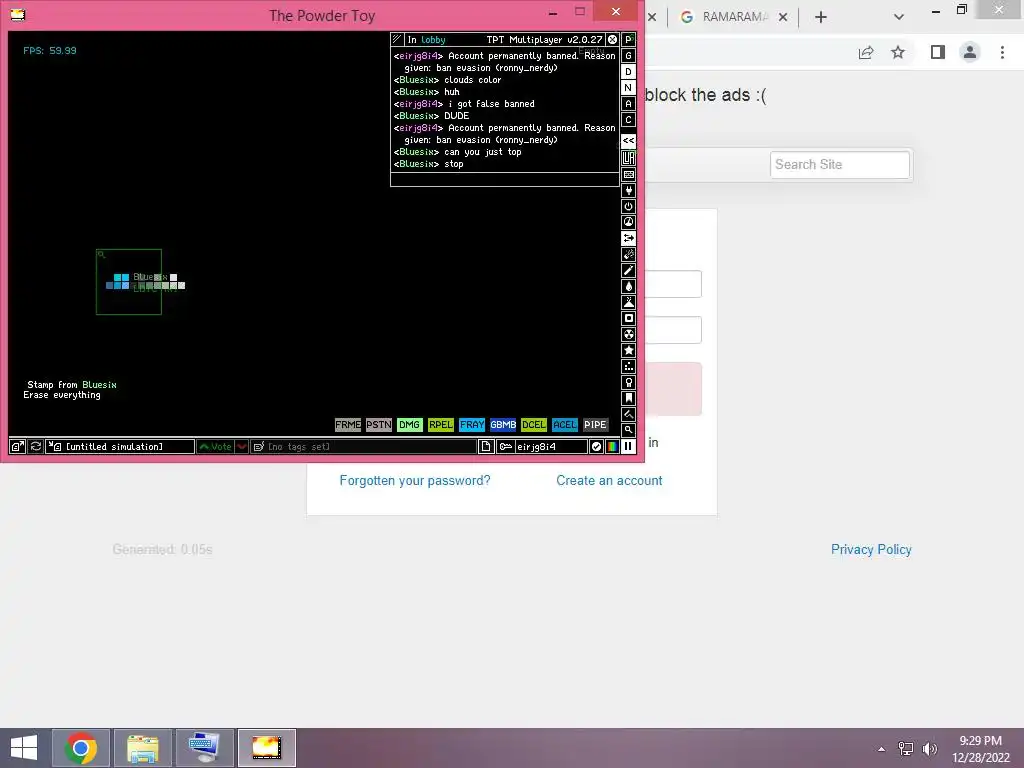This screenshot has width=1024, height=768.
Task: Select the Explosives category icon
Action: tap(628, 254)
